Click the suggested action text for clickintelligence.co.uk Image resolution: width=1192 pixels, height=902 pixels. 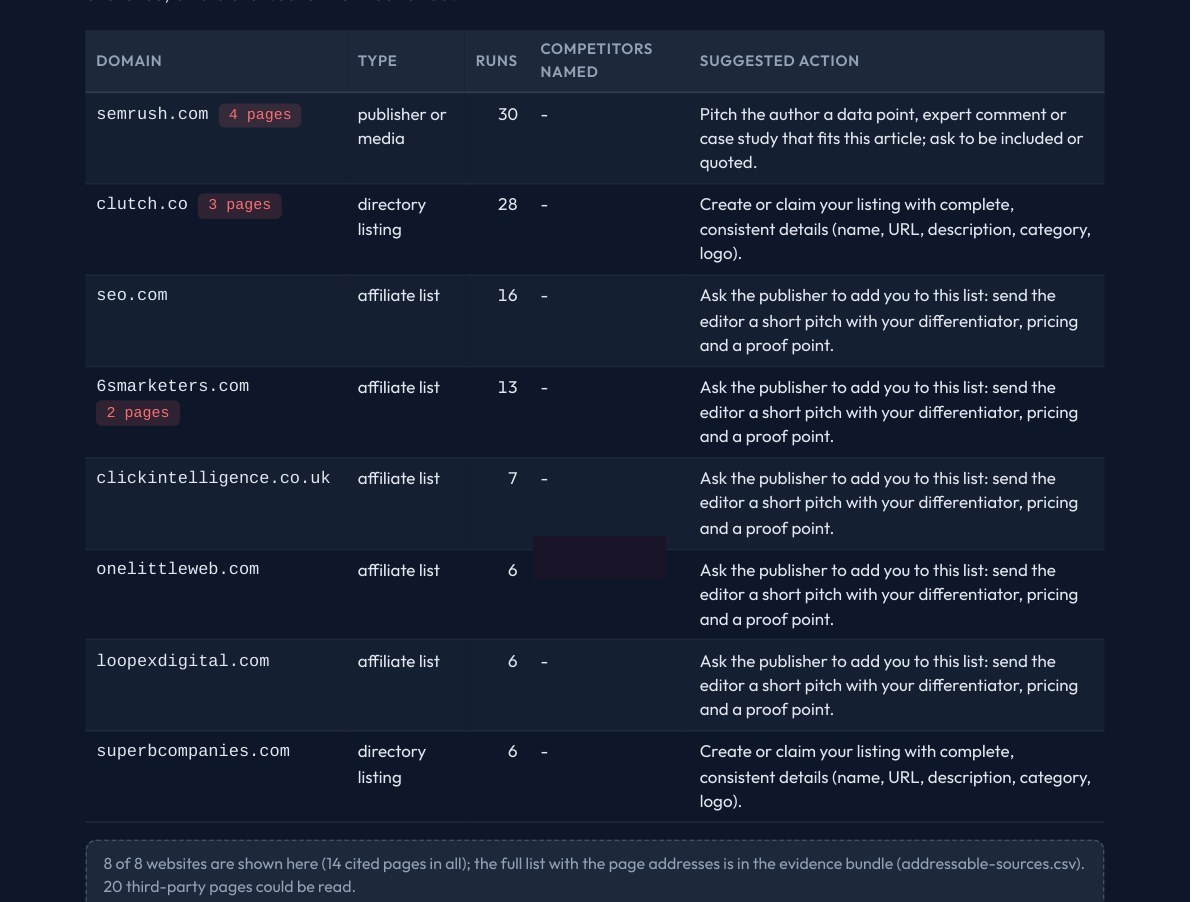point(889,503)
